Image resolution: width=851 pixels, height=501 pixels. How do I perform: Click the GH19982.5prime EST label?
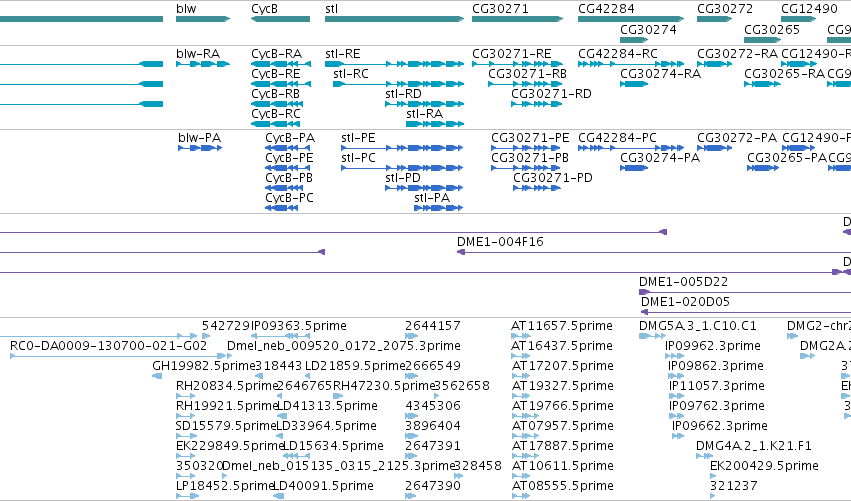pos(204,366)
